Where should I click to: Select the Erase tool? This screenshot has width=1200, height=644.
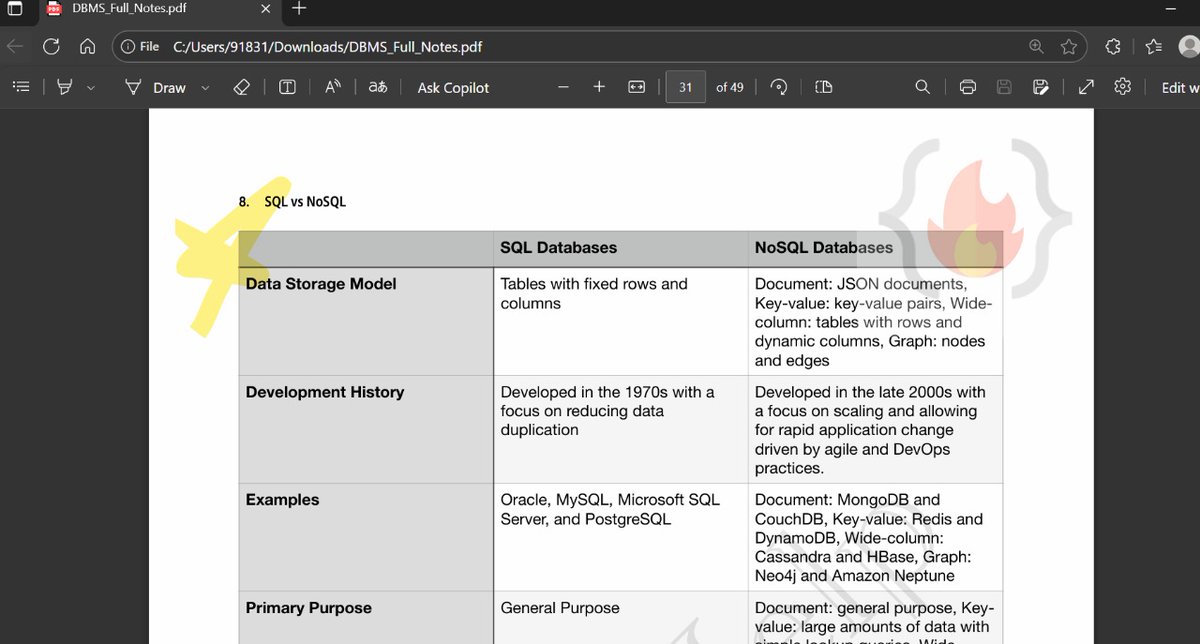(241, 87)
